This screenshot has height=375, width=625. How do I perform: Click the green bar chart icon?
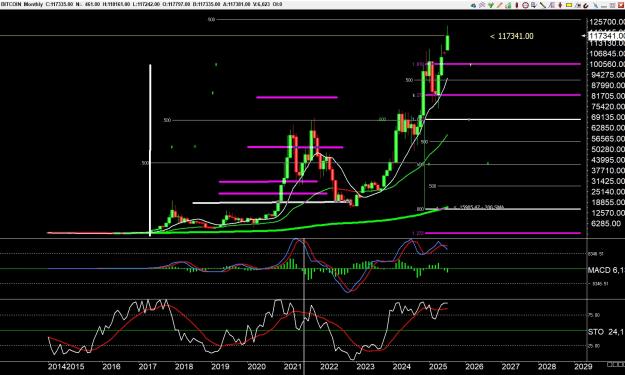[508, 5]
